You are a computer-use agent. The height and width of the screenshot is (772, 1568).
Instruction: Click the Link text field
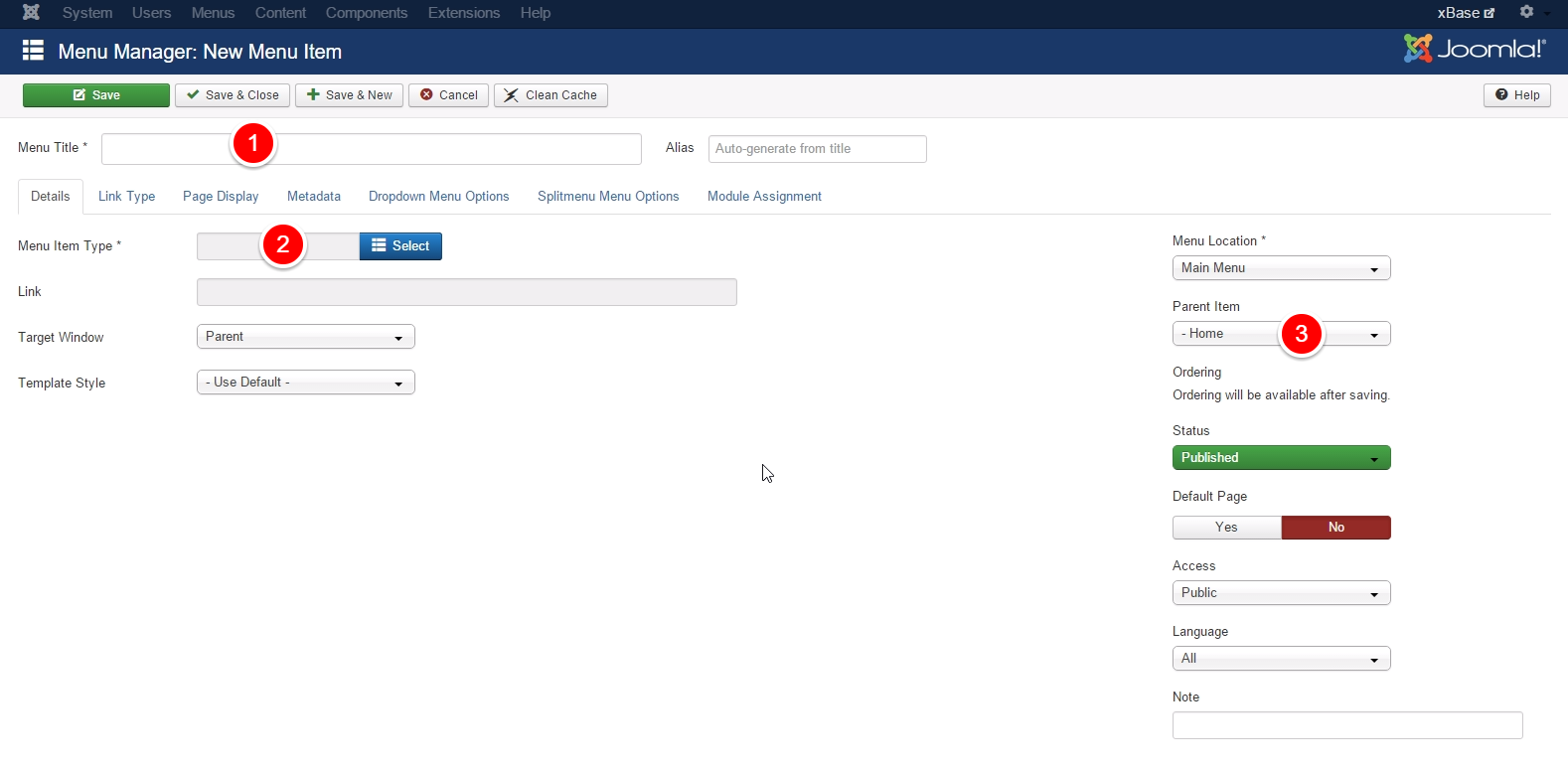pos(467,292)
